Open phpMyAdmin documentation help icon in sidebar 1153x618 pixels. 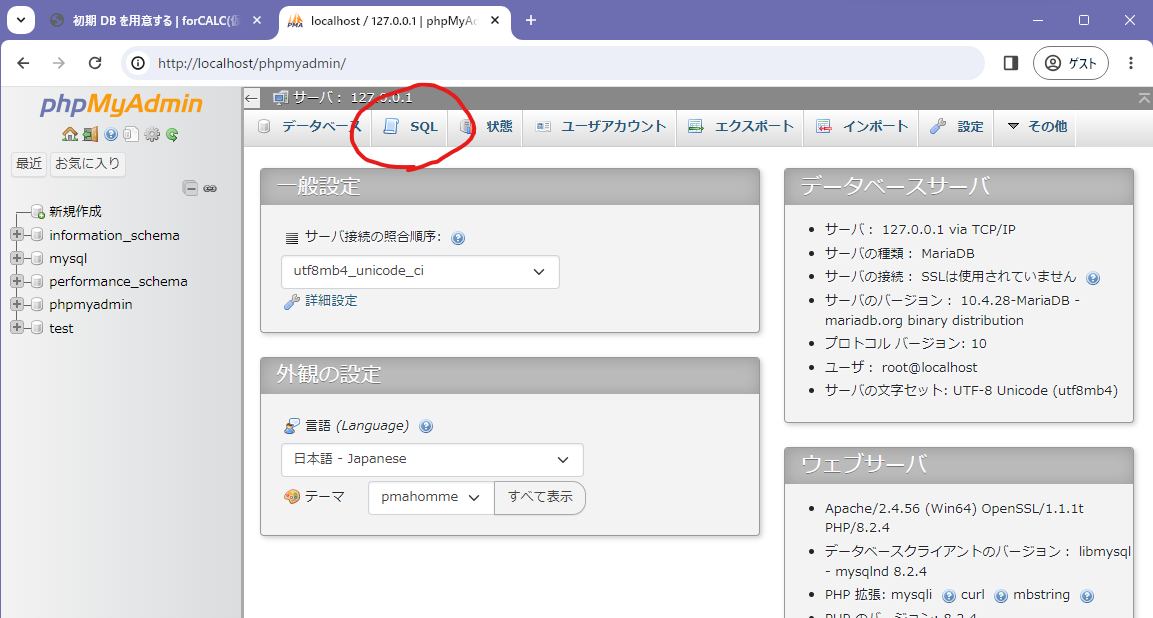tap(111, 134)
